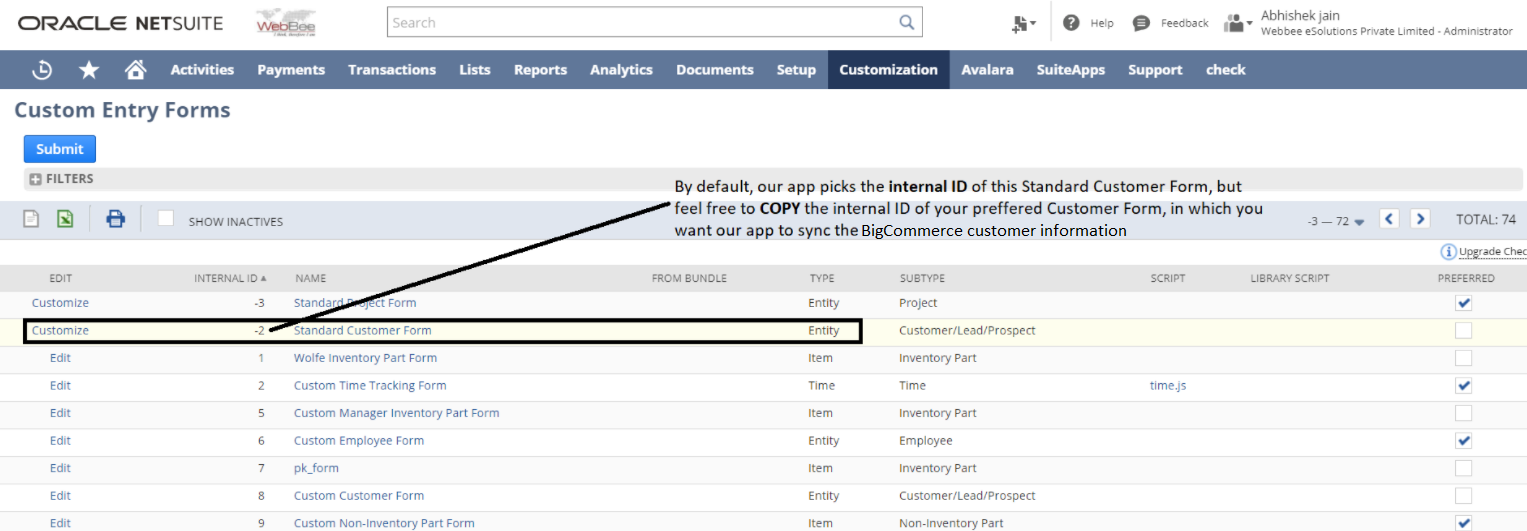Click the Help question mark icon

point(1071,23)
